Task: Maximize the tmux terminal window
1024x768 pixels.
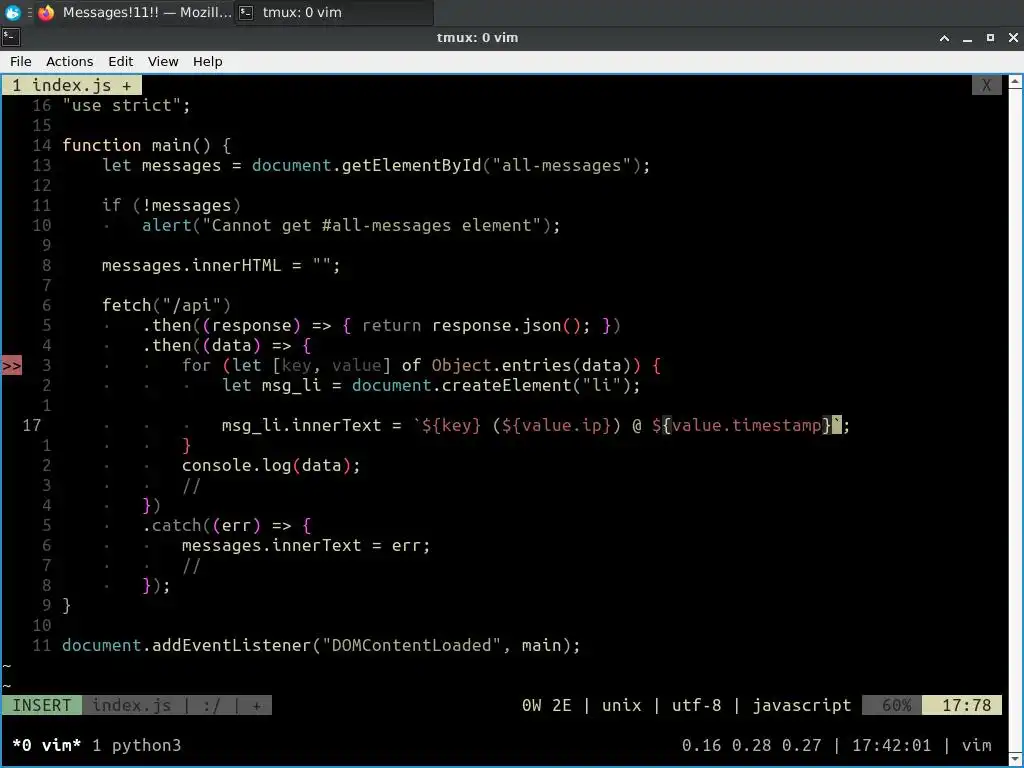Action: (990, 38)
